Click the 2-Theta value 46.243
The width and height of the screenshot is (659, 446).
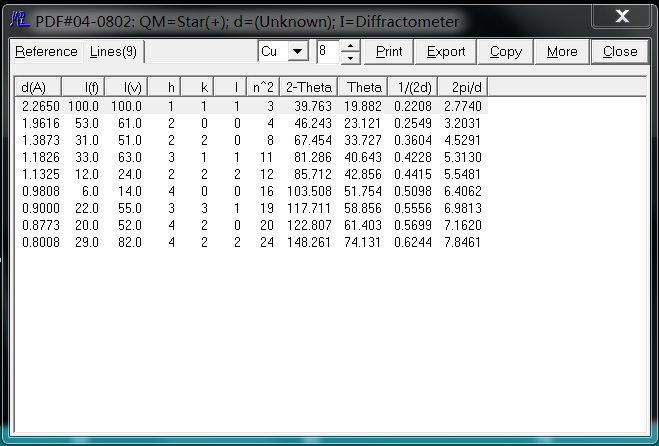(313, 124)
